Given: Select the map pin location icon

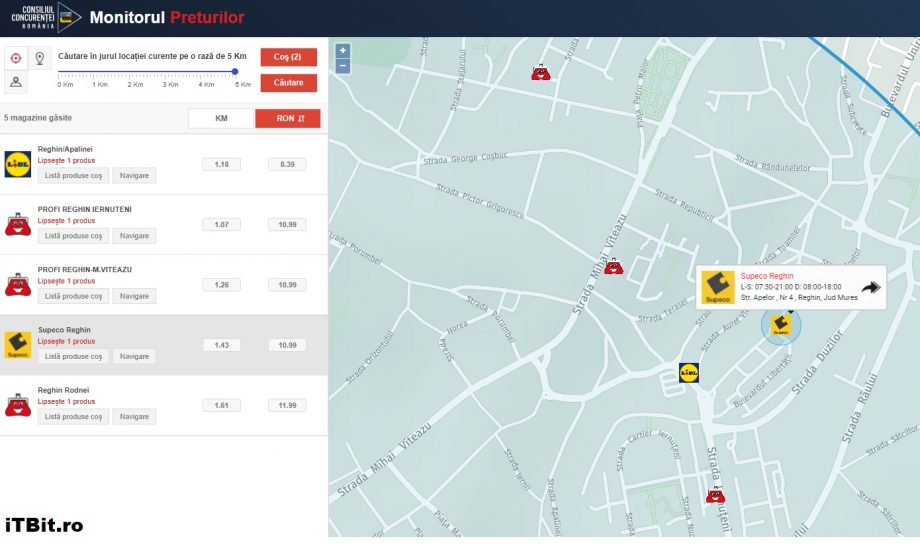Looking at the screenshot, I should pyautogui.click(x=40, y=58).
